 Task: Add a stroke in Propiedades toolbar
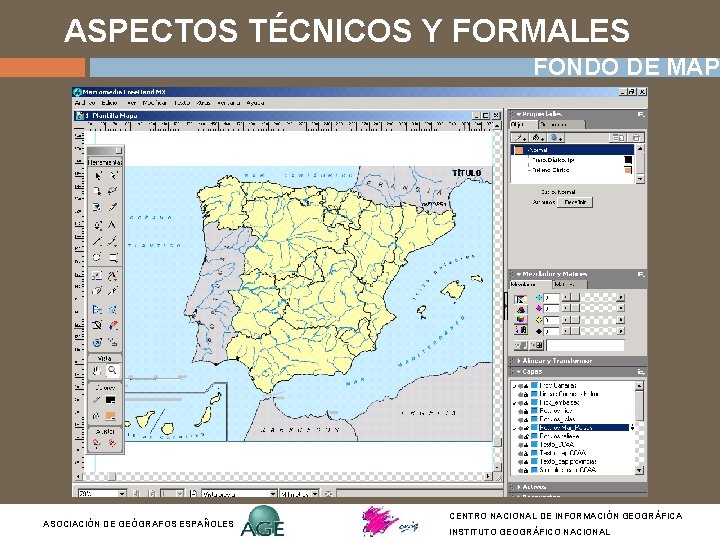pyautogui.click(x=520, y=137)
